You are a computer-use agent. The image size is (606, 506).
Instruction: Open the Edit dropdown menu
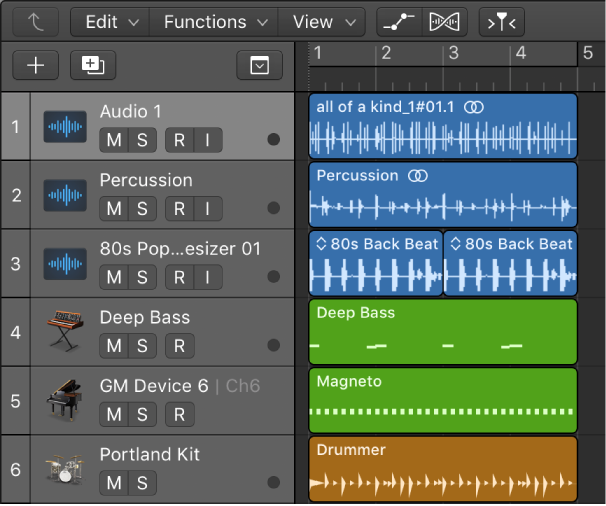(x=109, y=21)
